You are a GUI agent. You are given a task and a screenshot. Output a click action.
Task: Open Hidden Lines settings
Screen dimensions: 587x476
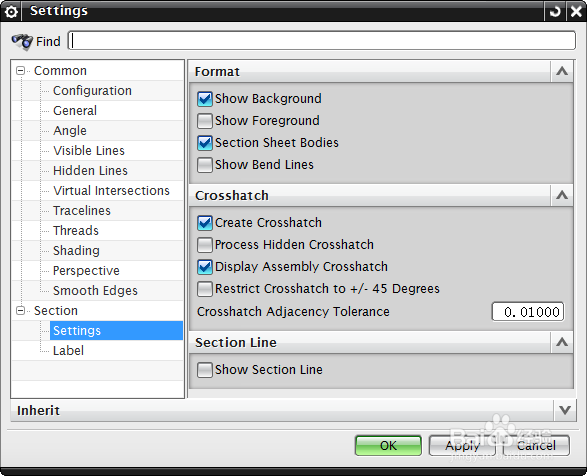click(90, 171)
